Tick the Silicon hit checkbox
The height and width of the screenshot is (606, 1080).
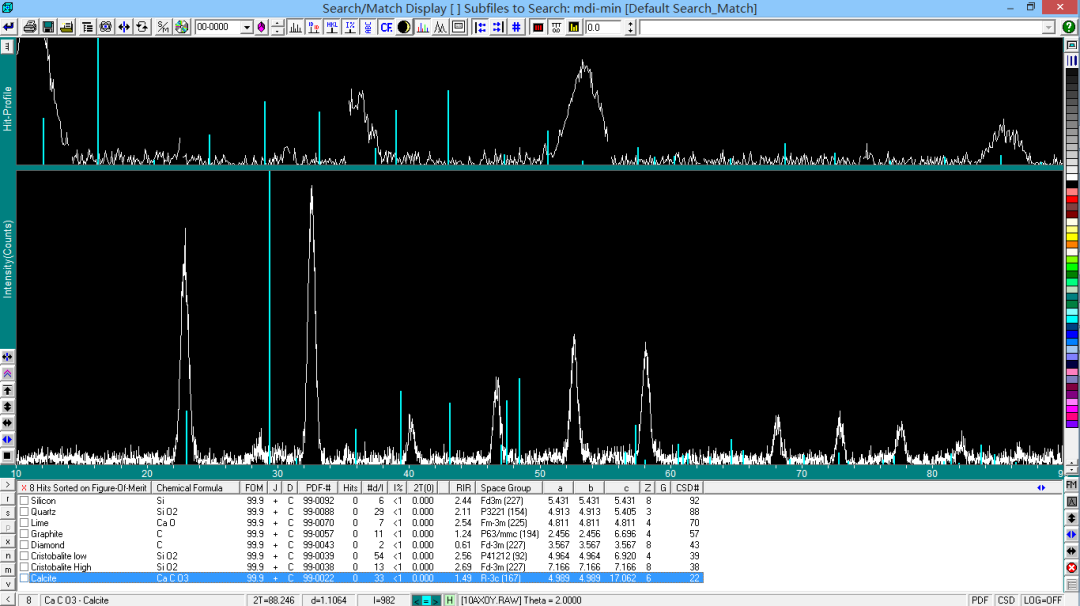24,501
